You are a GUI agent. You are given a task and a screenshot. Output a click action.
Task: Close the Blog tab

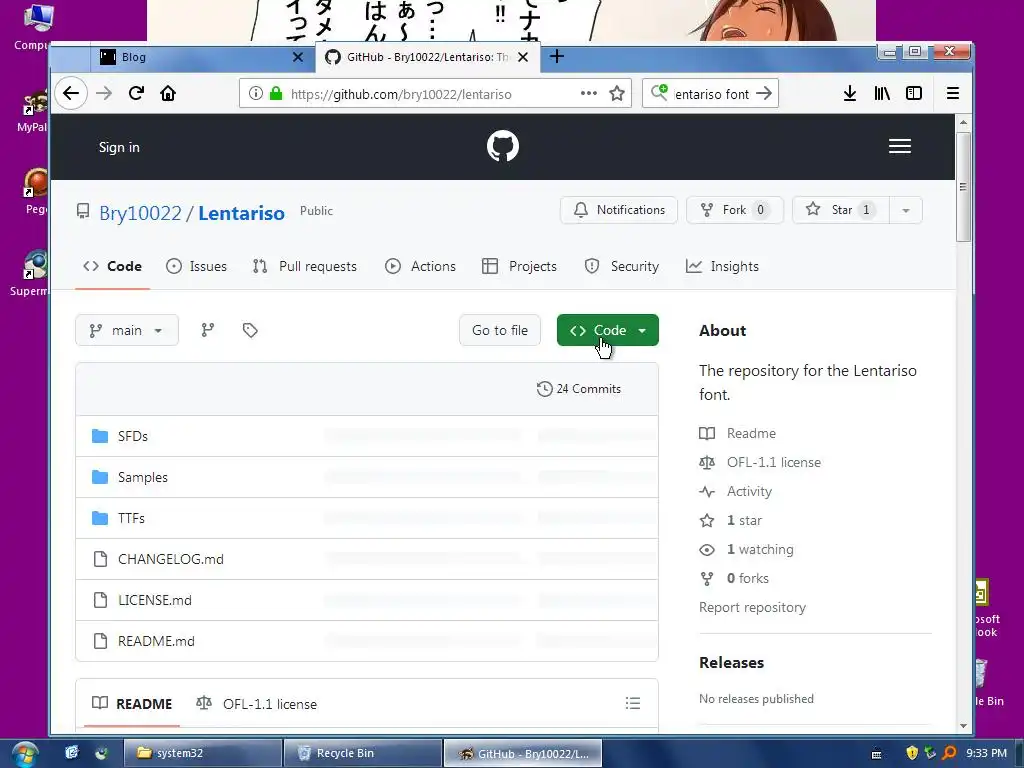(298, 57)
